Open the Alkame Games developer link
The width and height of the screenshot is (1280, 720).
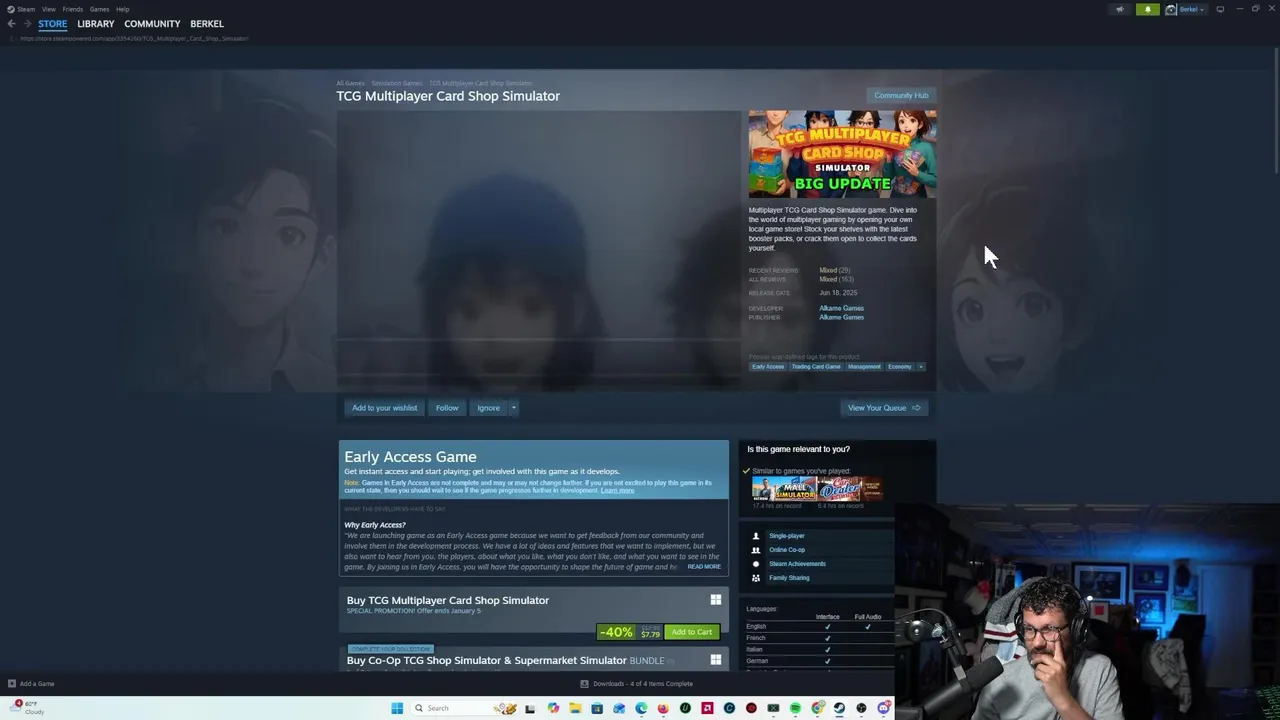pyautogui.click(x=841, y=308)
